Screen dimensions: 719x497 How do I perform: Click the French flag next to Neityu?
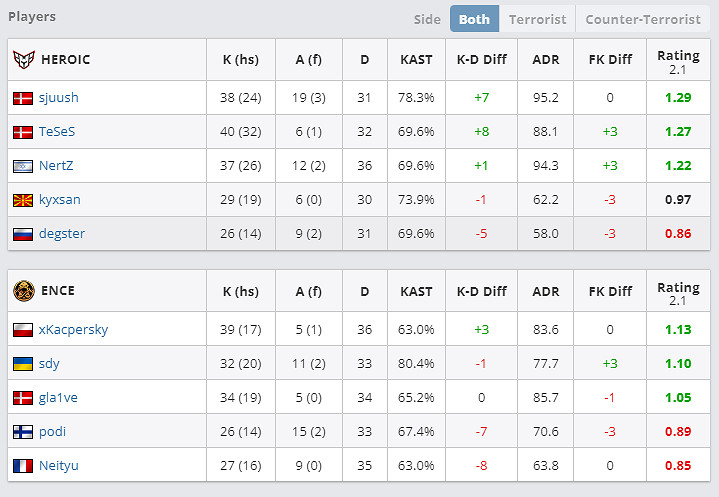click(x=23, y=466)
